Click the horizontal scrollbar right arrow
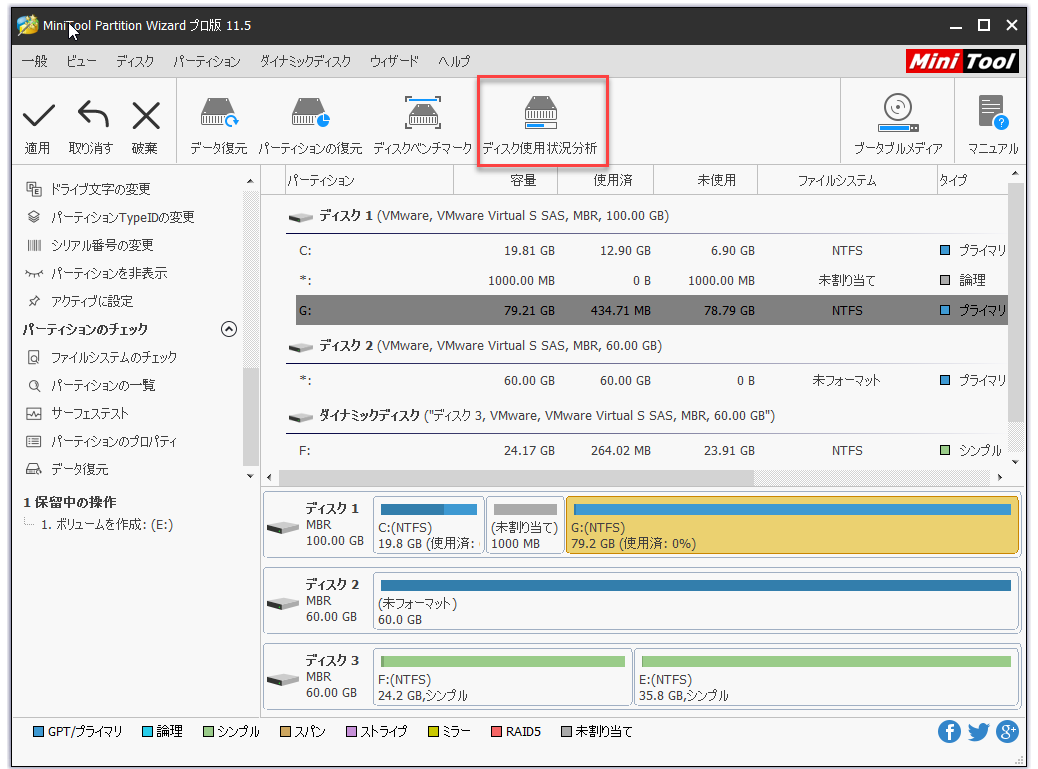 [1000, 477]
